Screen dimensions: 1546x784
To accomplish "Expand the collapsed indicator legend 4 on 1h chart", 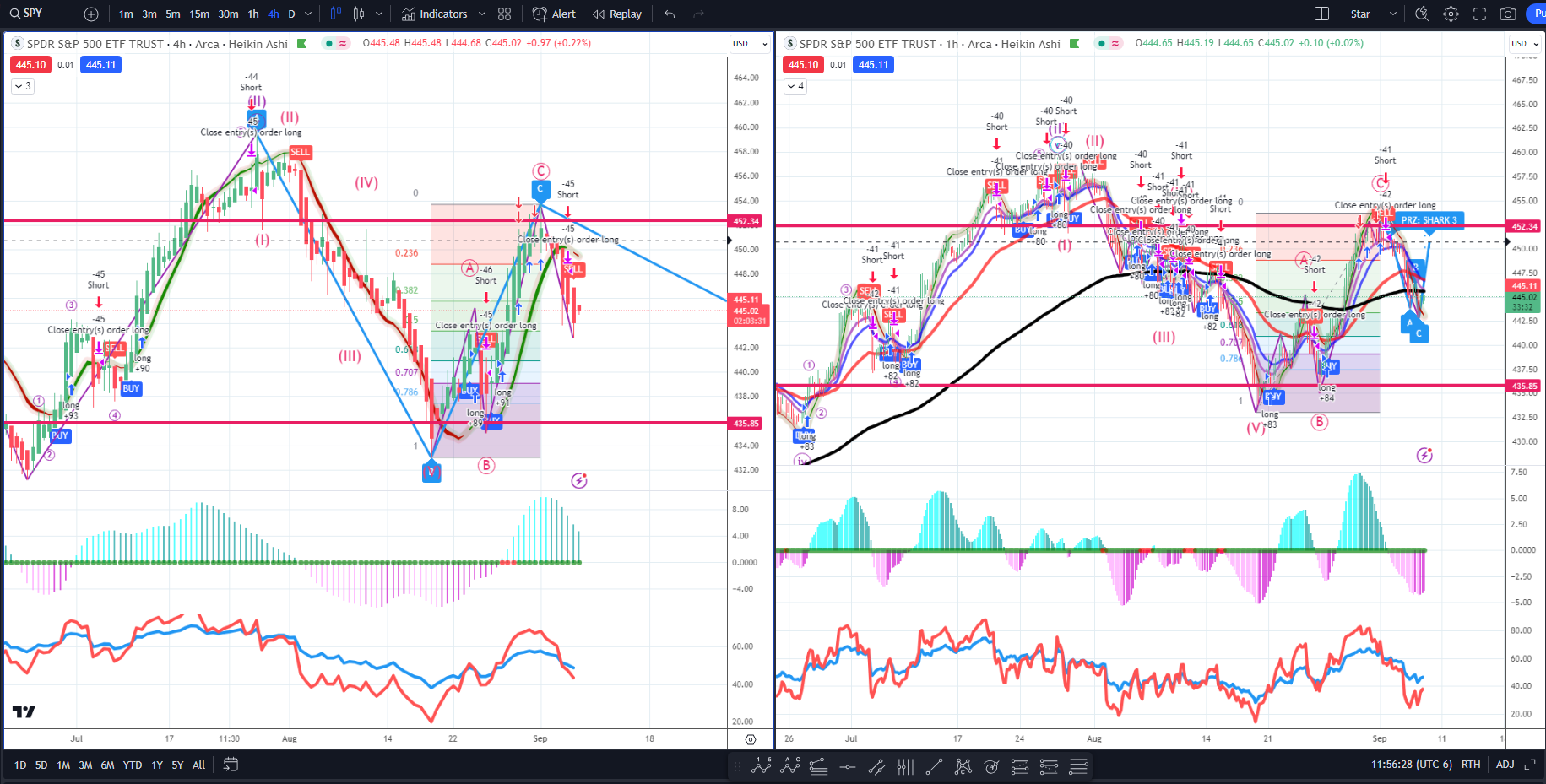I will 795,86.
